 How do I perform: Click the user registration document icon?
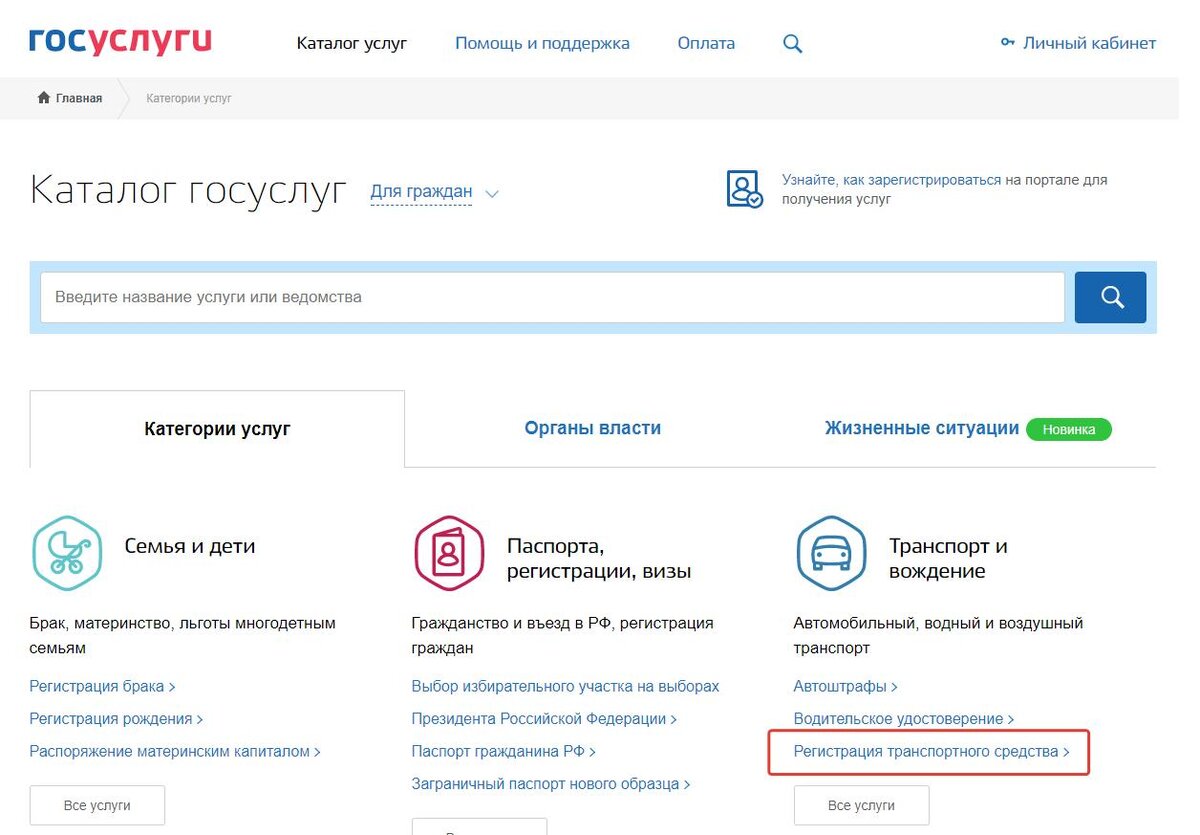coord(744,188)
